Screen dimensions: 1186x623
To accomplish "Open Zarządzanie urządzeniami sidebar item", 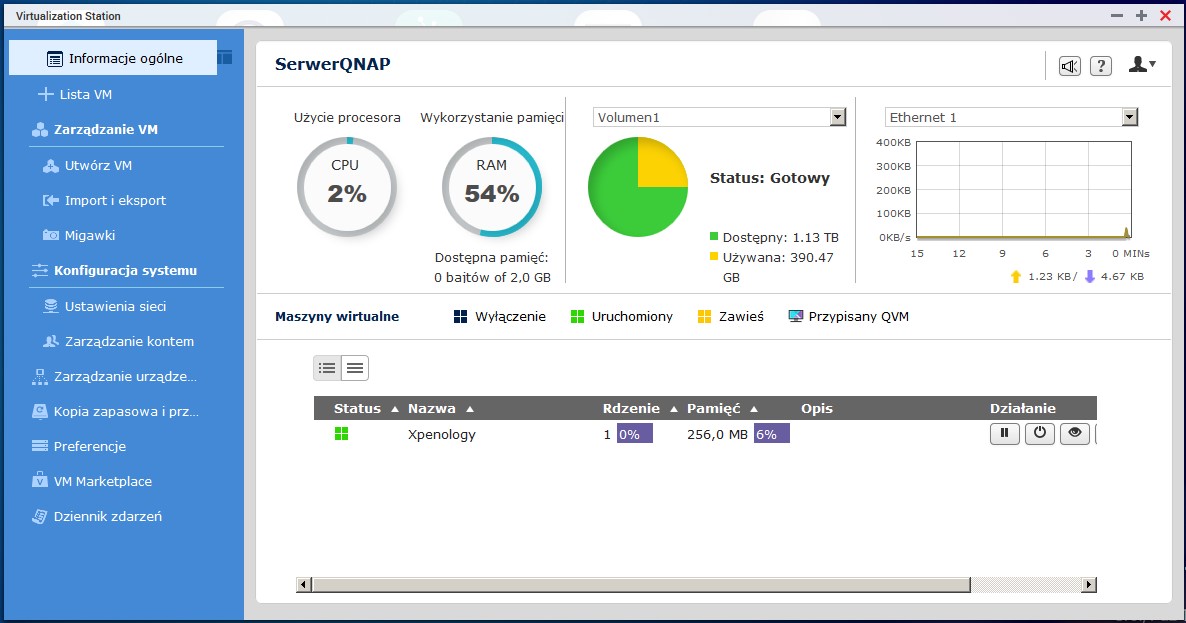I will click(125, 377).
